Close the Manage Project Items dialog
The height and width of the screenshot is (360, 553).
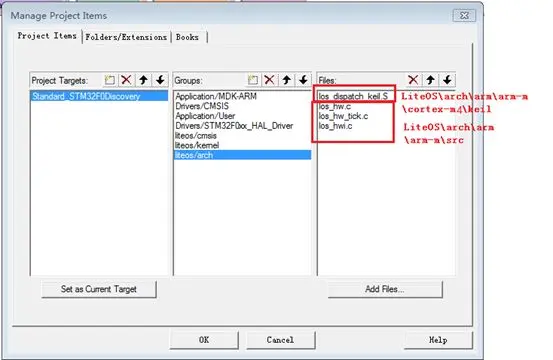tap(464, 16)
